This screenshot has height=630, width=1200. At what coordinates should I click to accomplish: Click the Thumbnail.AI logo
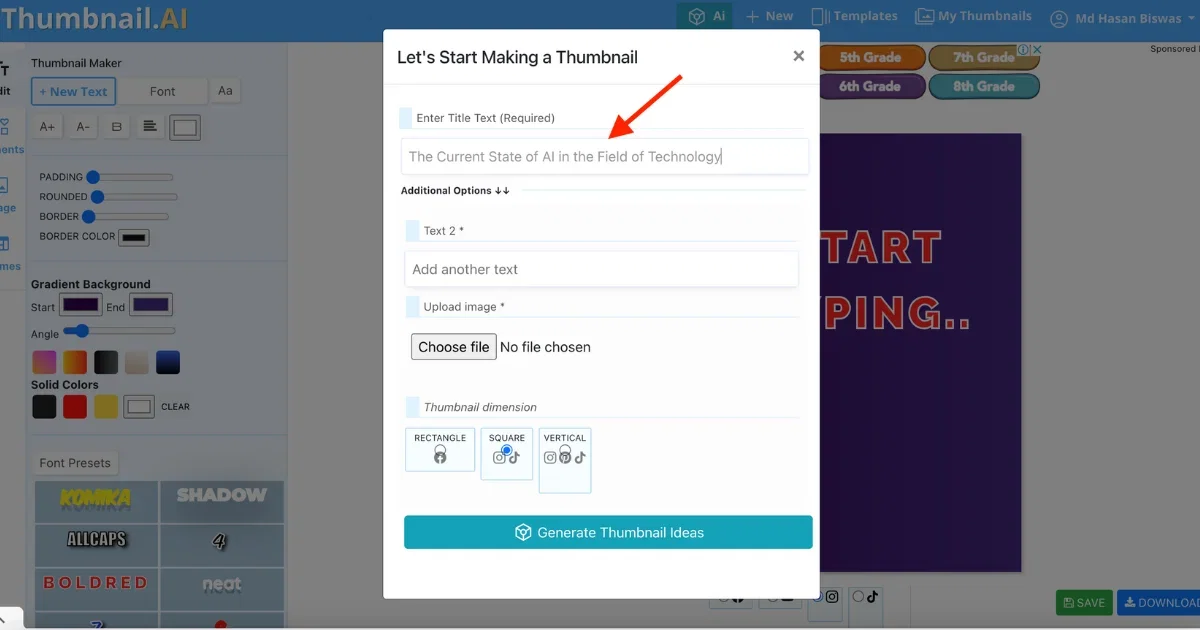[94, 18]
